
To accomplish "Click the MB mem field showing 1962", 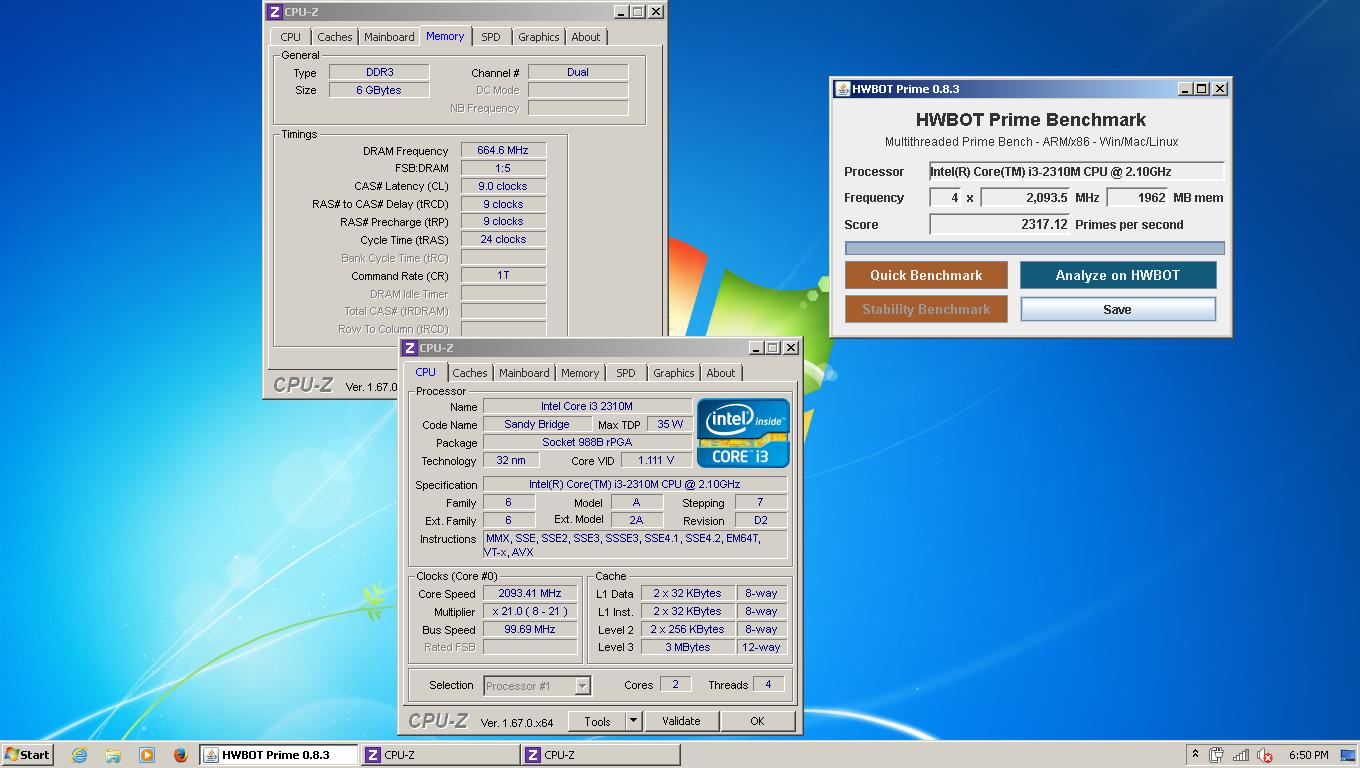I will point(1138,197).
